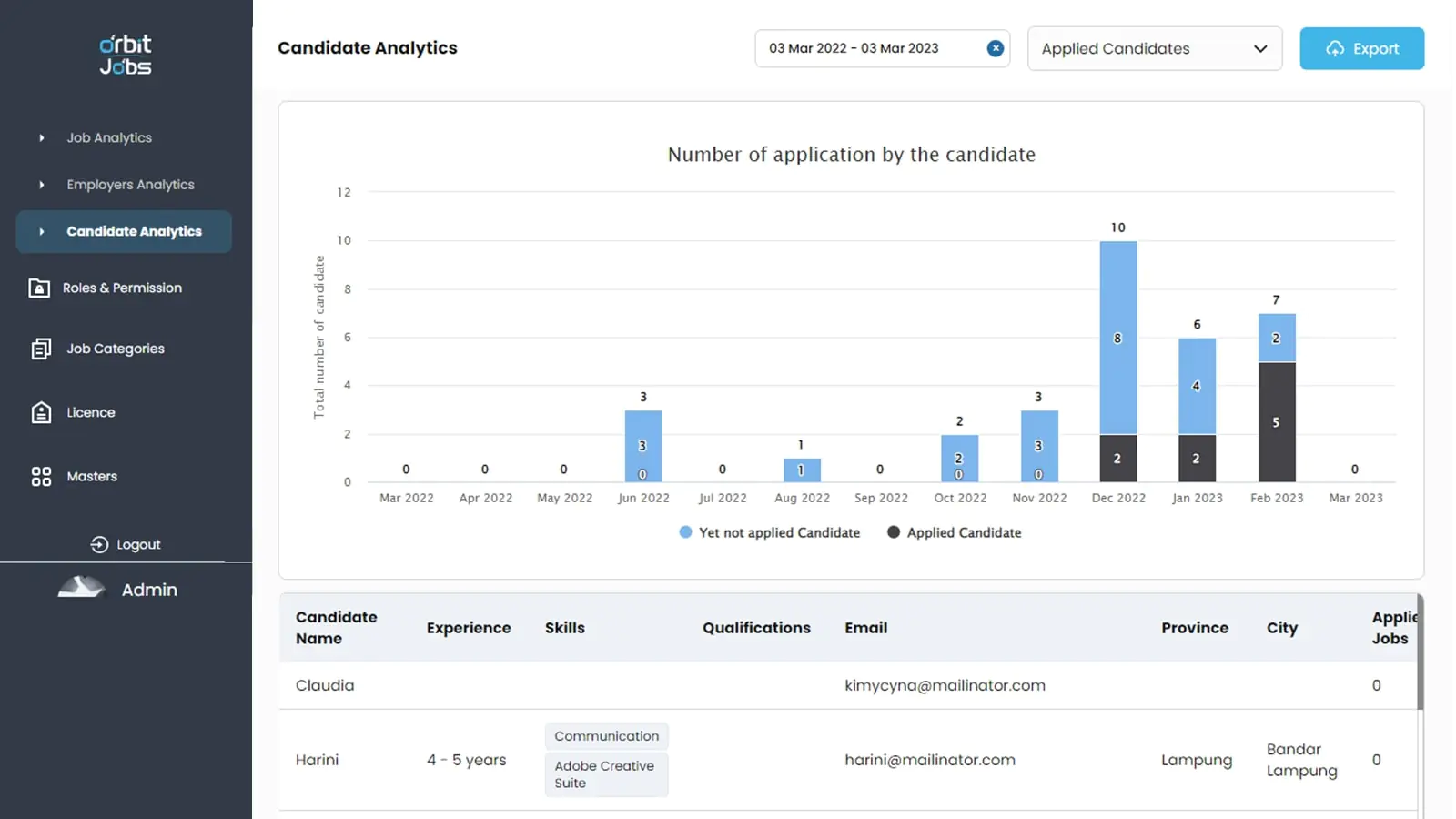
Task: Open the Admin profile name
Action: [x=149, y=590]
